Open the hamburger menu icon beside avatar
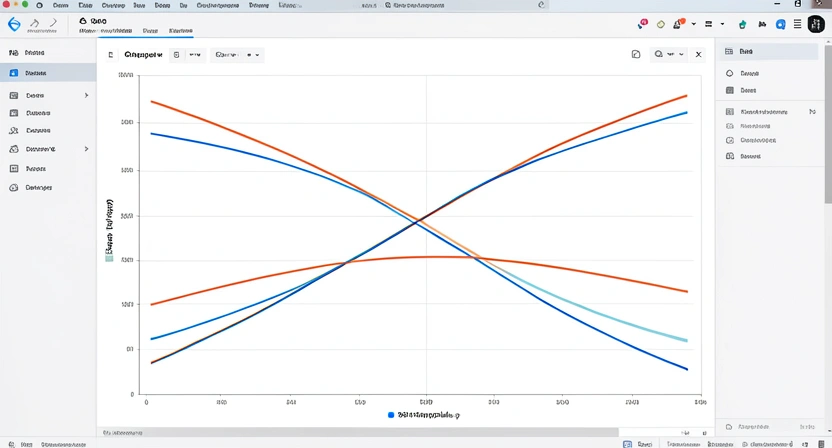This screenshot has width=832, height=448. [x=797, y=23]
